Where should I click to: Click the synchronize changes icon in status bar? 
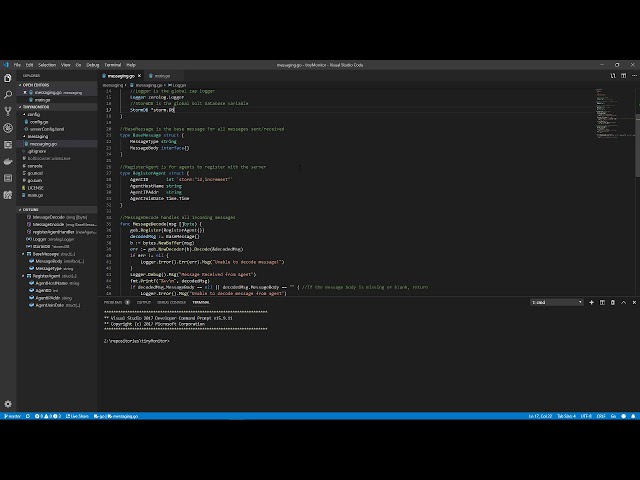[x=28, y=416]
